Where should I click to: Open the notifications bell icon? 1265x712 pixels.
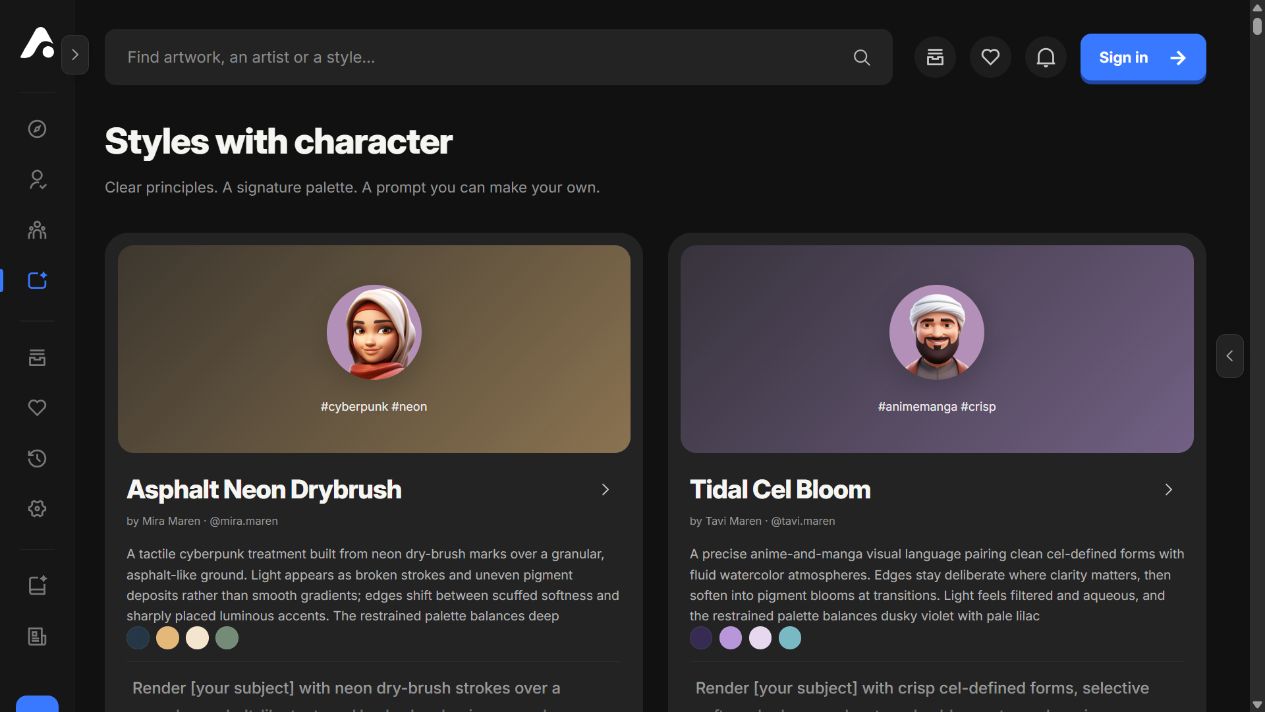click(x=1045, y=57)
